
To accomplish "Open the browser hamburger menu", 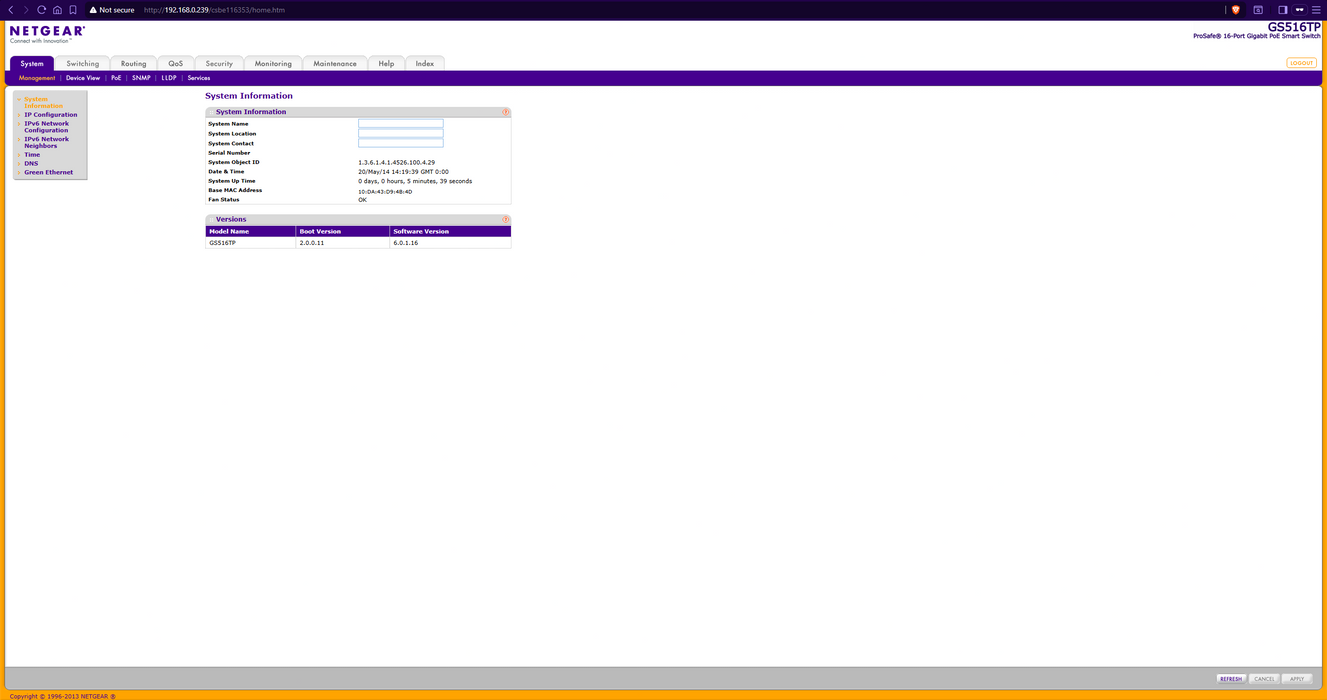I will point(1316,10).
